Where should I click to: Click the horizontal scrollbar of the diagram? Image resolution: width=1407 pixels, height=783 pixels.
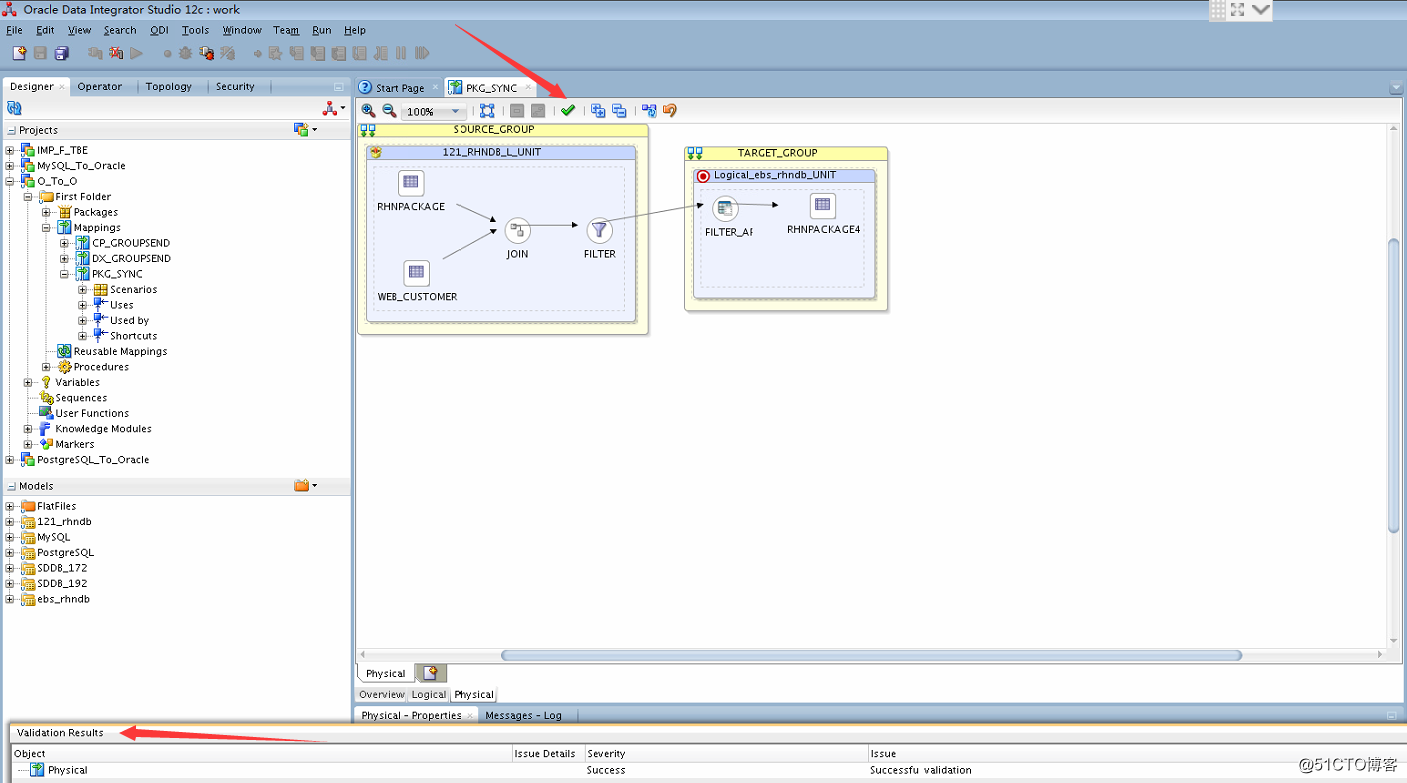(871, 655)
